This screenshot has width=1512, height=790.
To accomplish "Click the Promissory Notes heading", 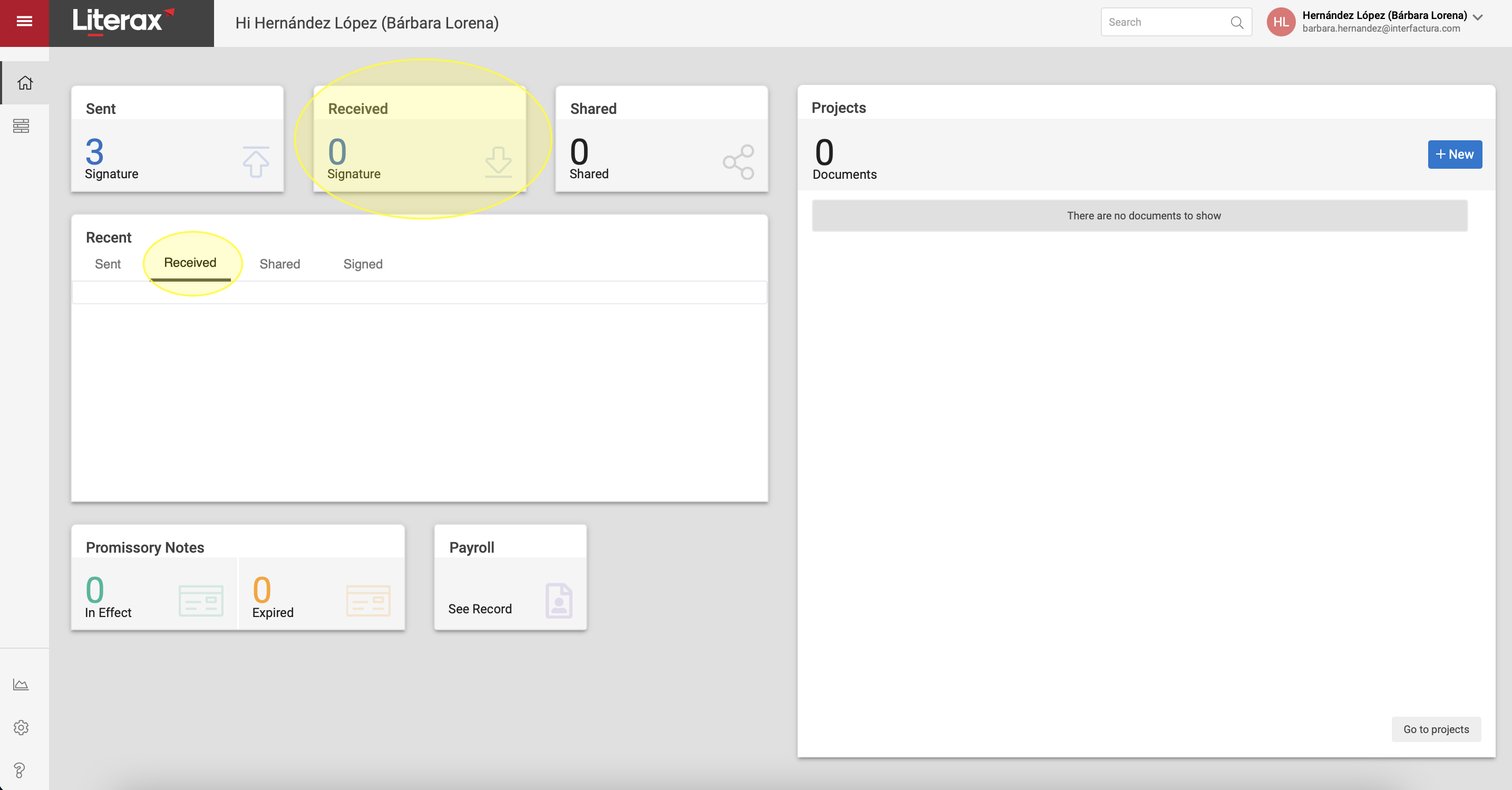I will click(x=145, y=547).
